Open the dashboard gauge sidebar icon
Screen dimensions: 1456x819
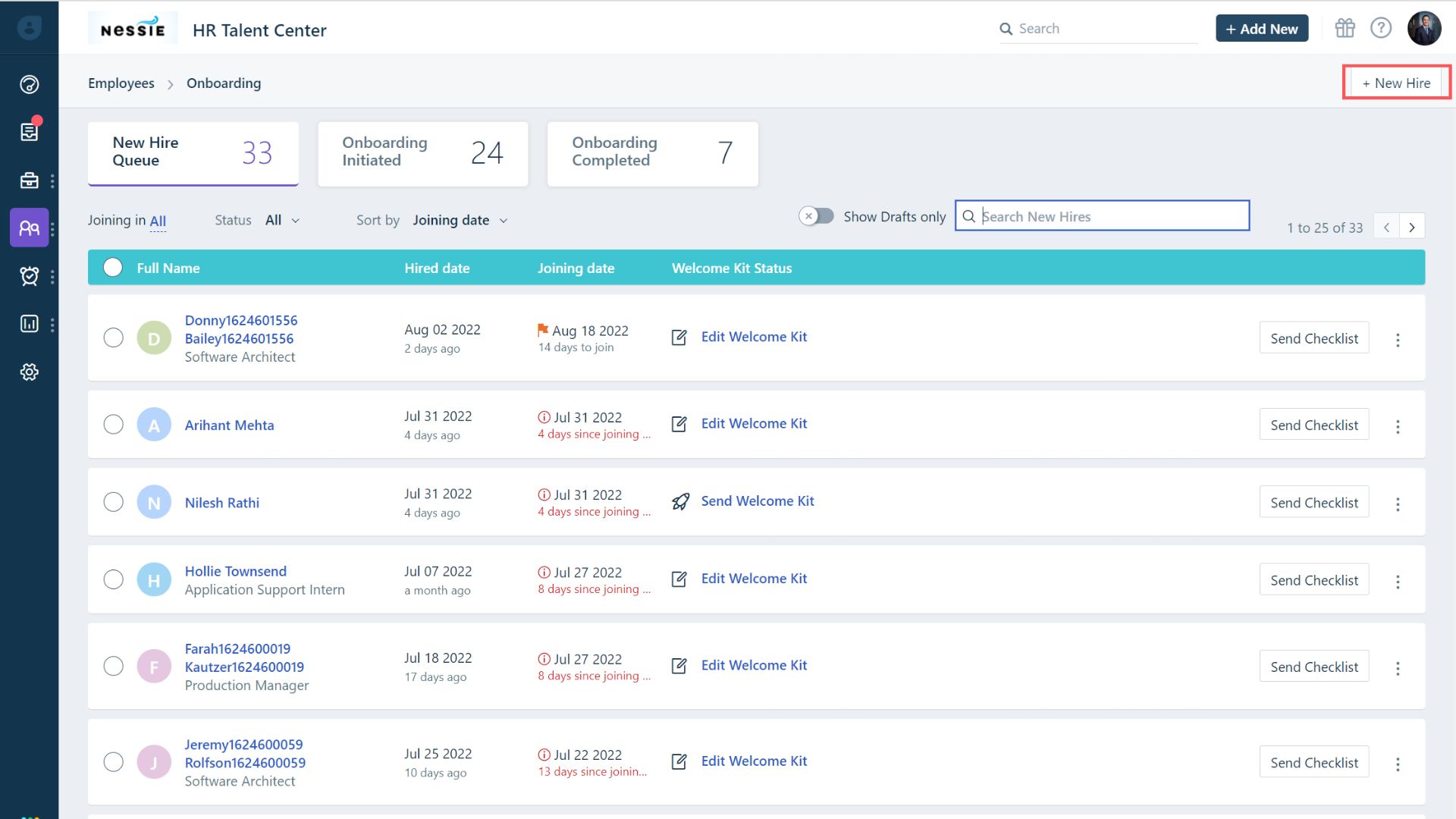coord(29,84)
